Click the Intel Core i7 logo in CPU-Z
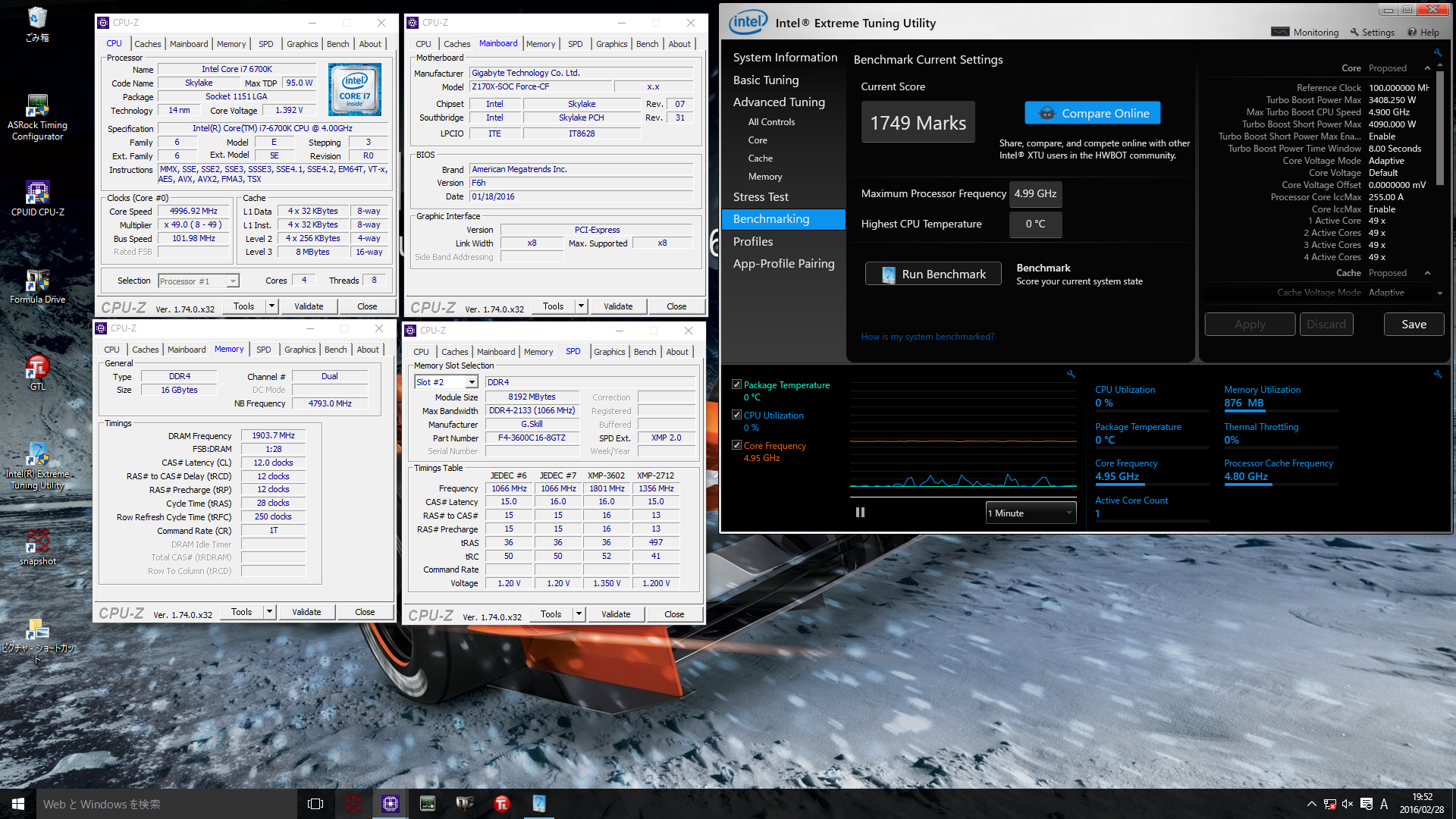 tap(355, 89)
